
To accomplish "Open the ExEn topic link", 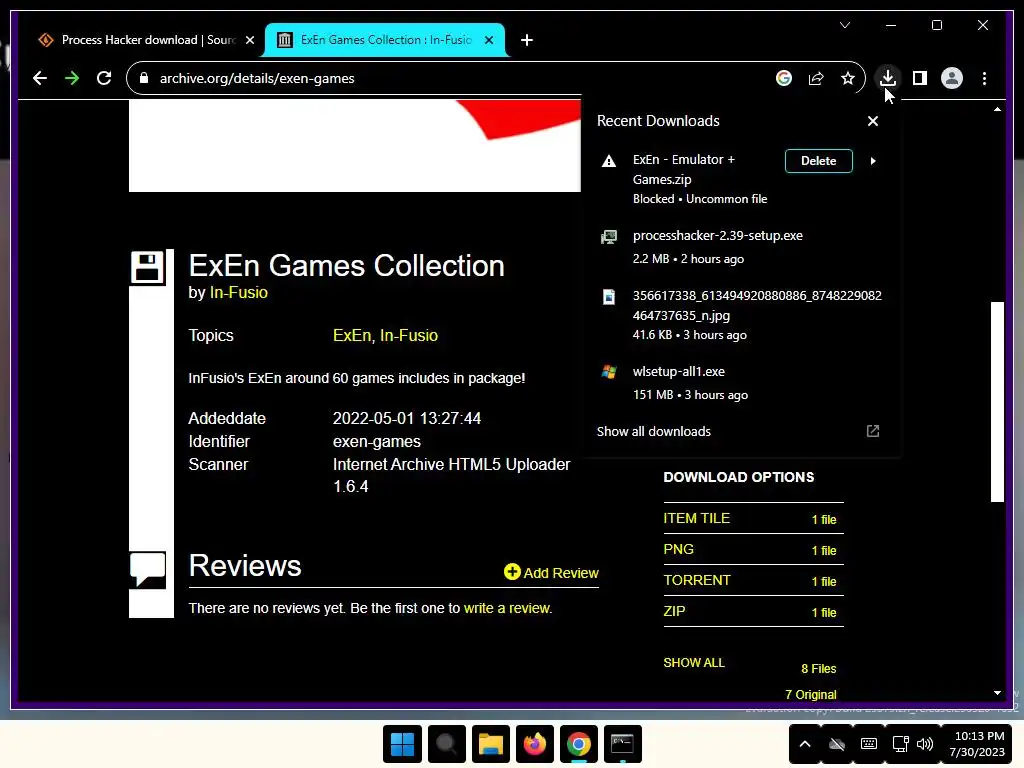I will coord(352,336).
